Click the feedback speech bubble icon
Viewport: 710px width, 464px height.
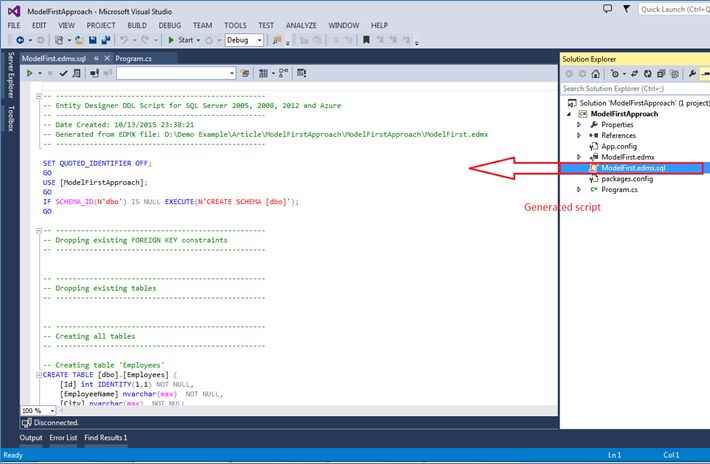(607, 9)
